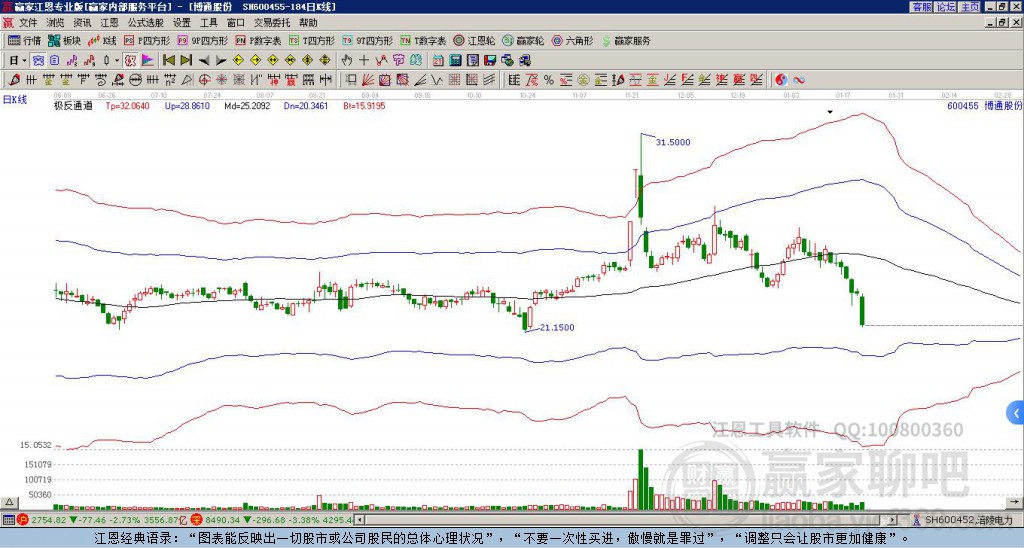Click the 主页 button in title bar
This screenshot has height=548, width=1024.
point(970,7)
